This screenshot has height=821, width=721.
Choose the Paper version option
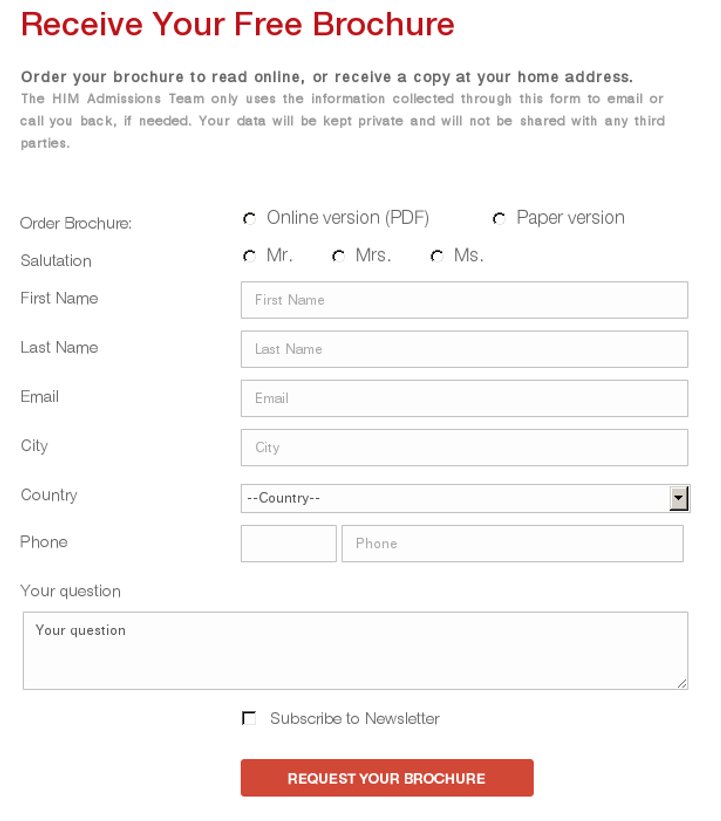[499, 218]
